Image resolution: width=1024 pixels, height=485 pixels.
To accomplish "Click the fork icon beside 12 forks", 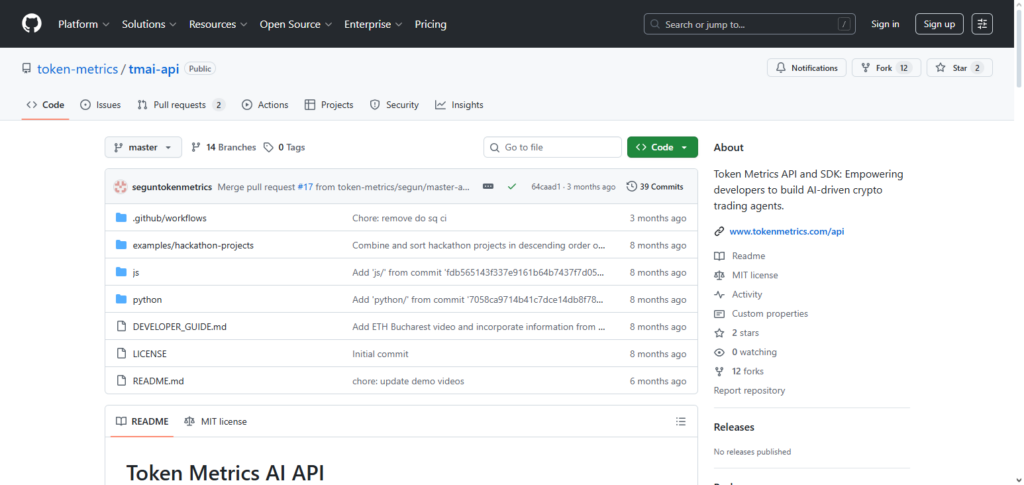I will click(x=719, y=371).
